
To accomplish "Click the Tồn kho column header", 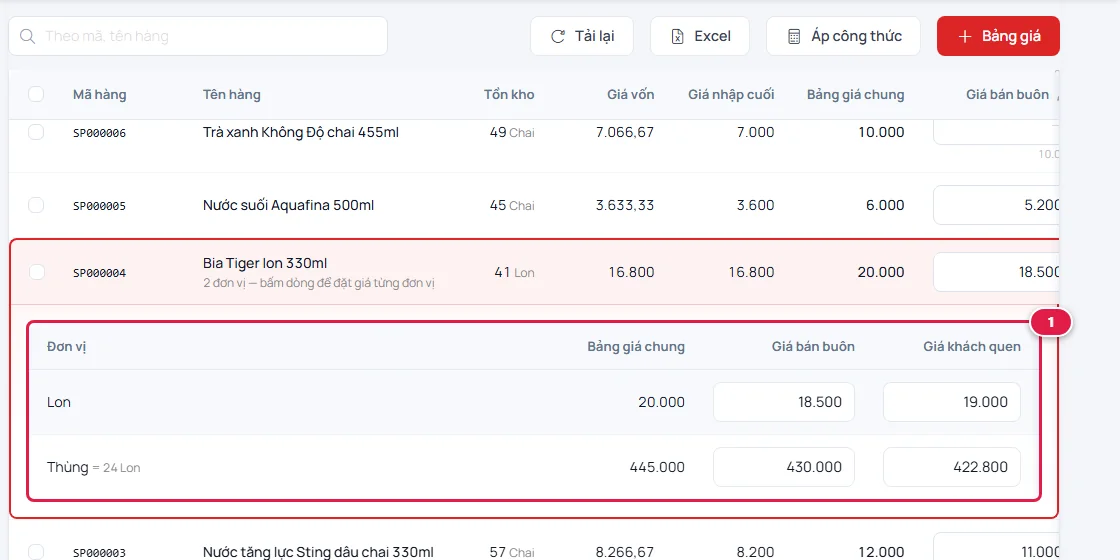I will pyautogui.click(x=509, y=94).
